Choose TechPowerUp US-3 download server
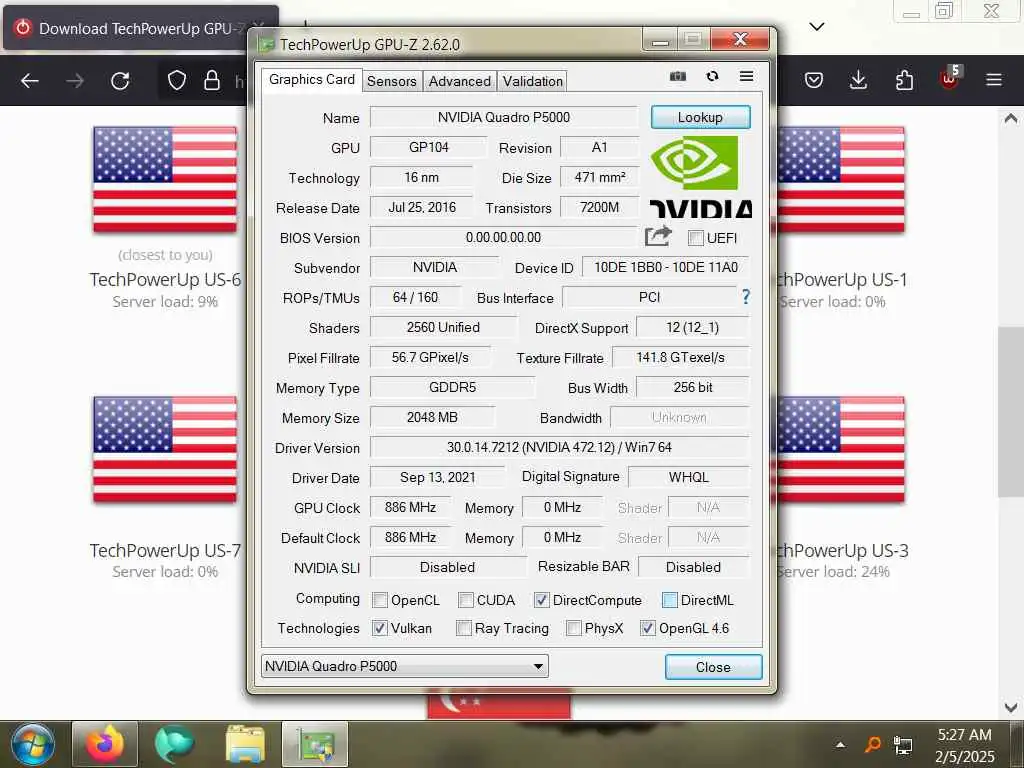 (841, 551)
